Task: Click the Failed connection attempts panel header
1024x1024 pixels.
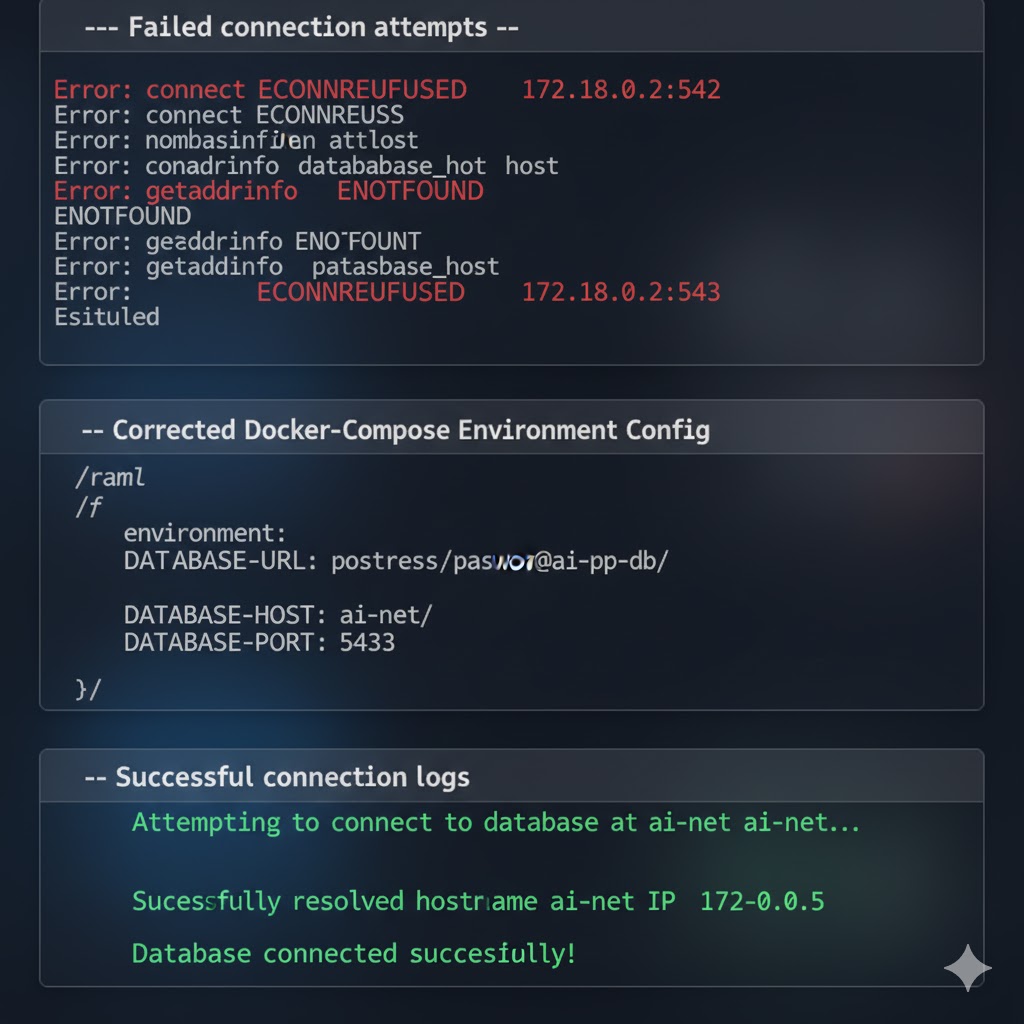Action: (300, 27)
